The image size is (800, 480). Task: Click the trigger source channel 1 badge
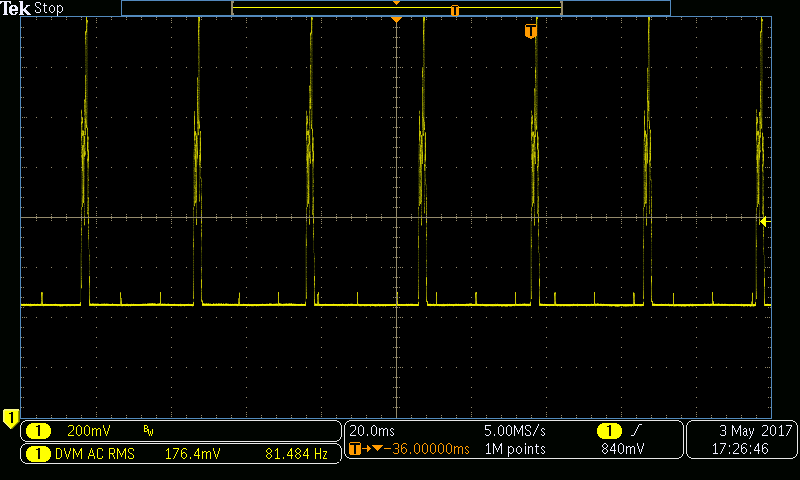(609, 431)
